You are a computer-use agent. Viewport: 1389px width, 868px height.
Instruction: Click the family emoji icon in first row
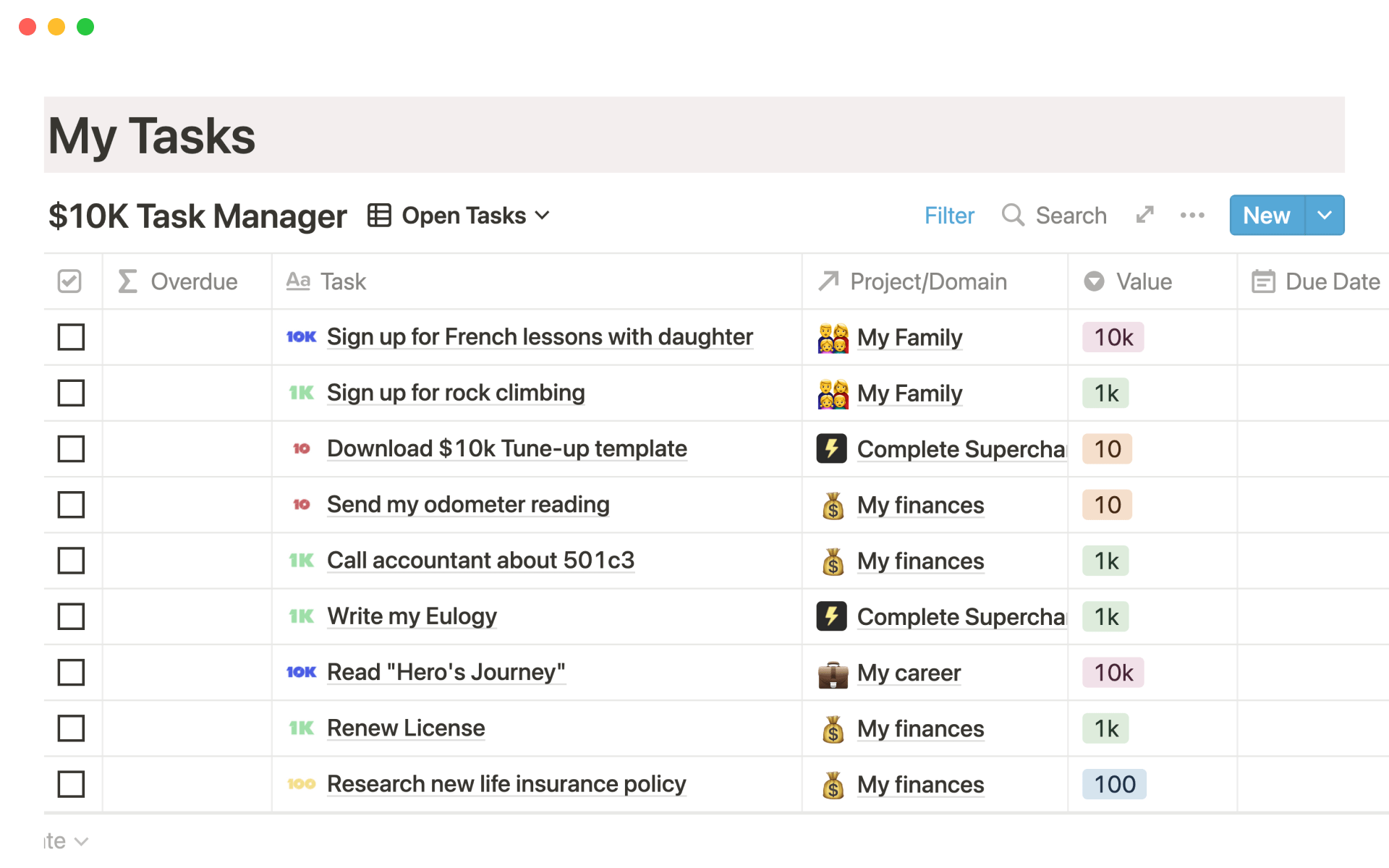(x=833, y=338)
